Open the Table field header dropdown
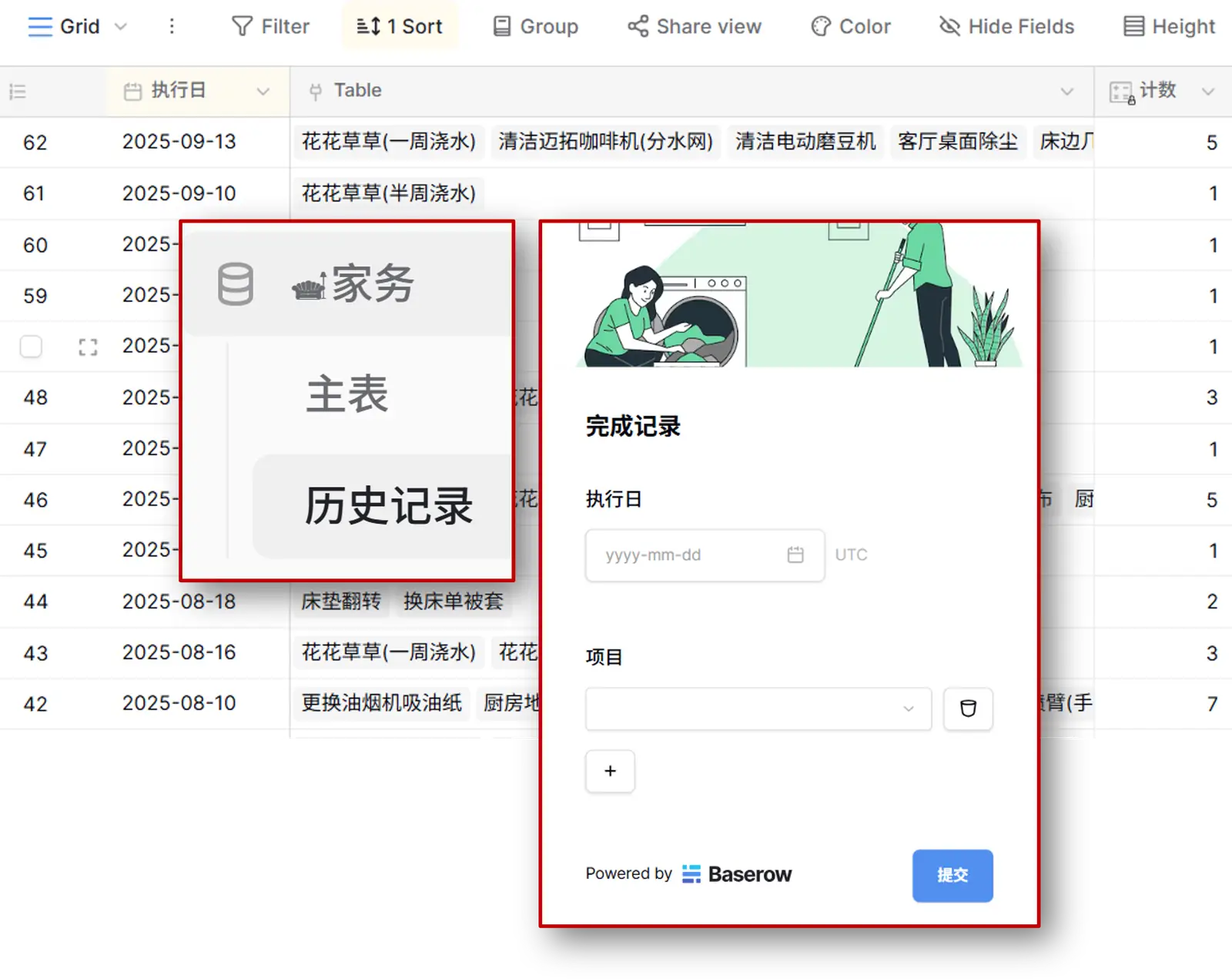Viewport: 1232px width, 979px height. [x=1066, y=90]
